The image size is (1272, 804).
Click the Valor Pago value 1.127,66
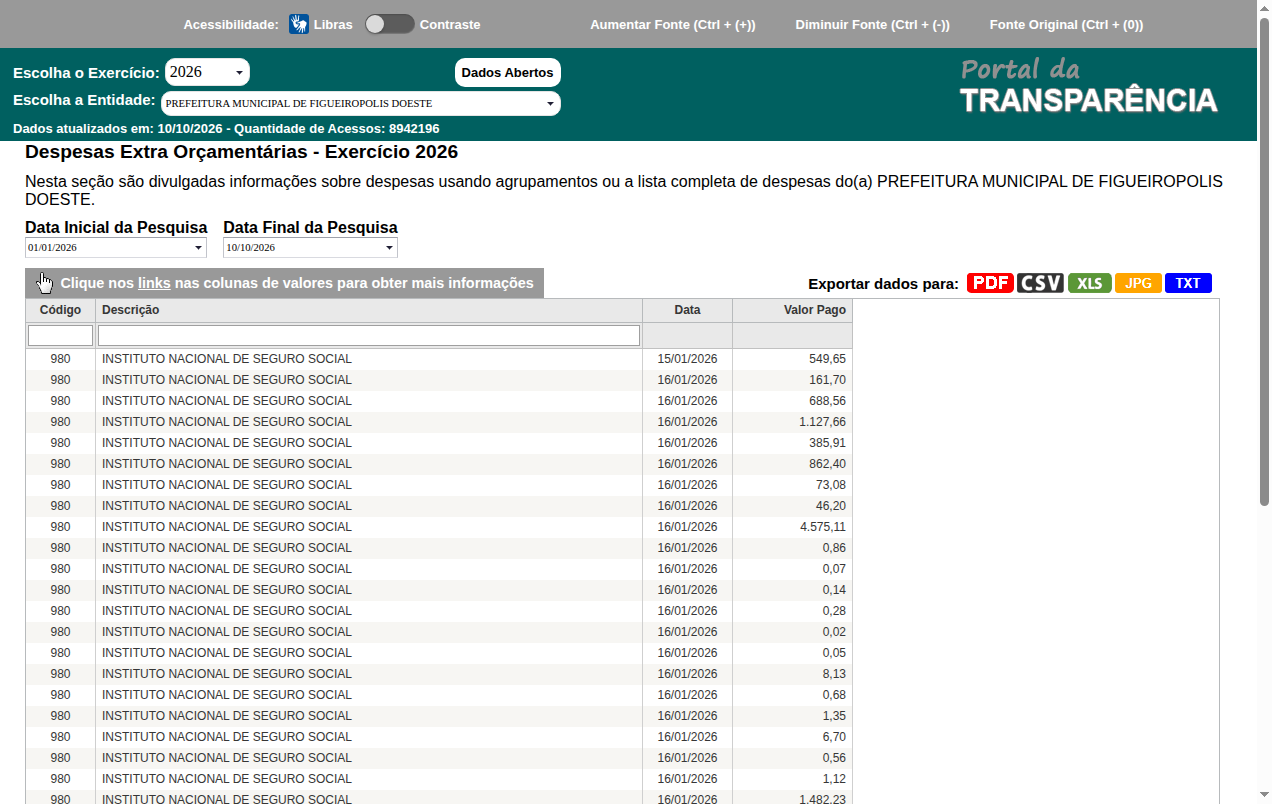click(822, 422)
